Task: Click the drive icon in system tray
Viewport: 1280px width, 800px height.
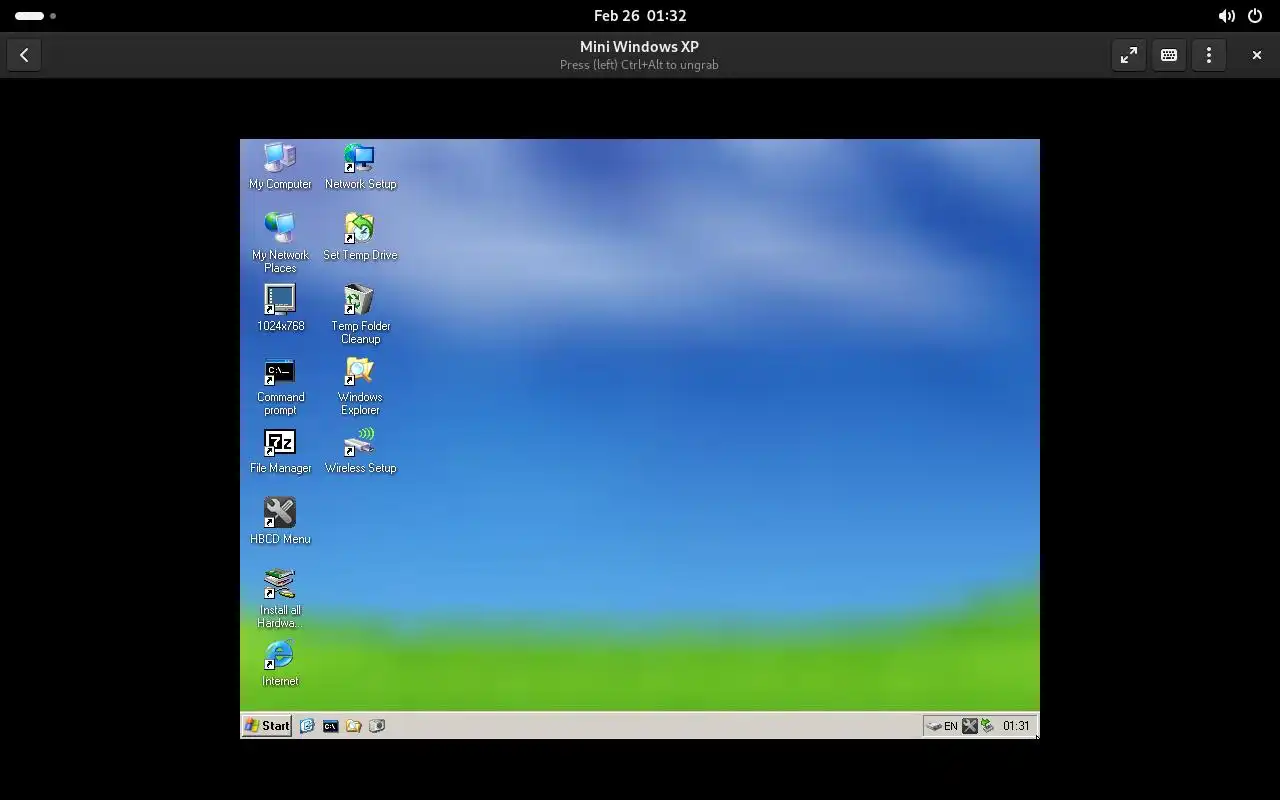Action: tap(934, 726)
